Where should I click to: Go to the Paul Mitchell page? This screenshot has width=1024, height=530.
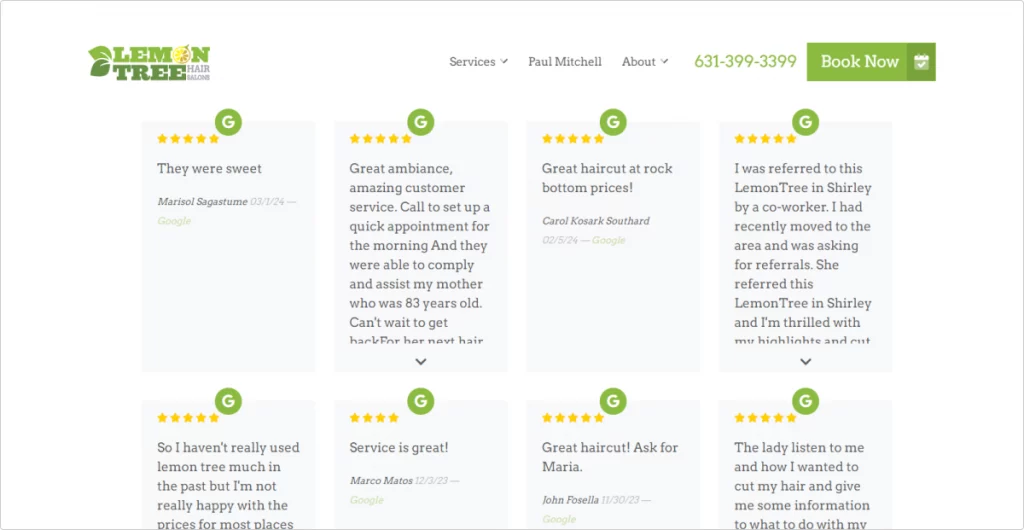(565, 62)
